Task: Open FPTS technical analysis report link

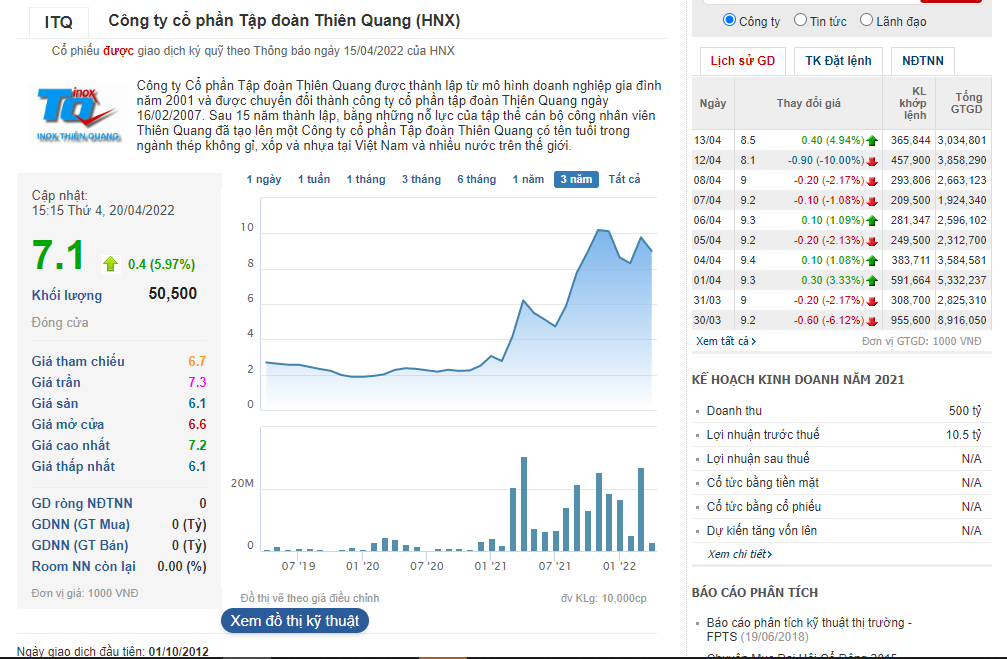Action: pyautogui.click(x=809, y=629)
